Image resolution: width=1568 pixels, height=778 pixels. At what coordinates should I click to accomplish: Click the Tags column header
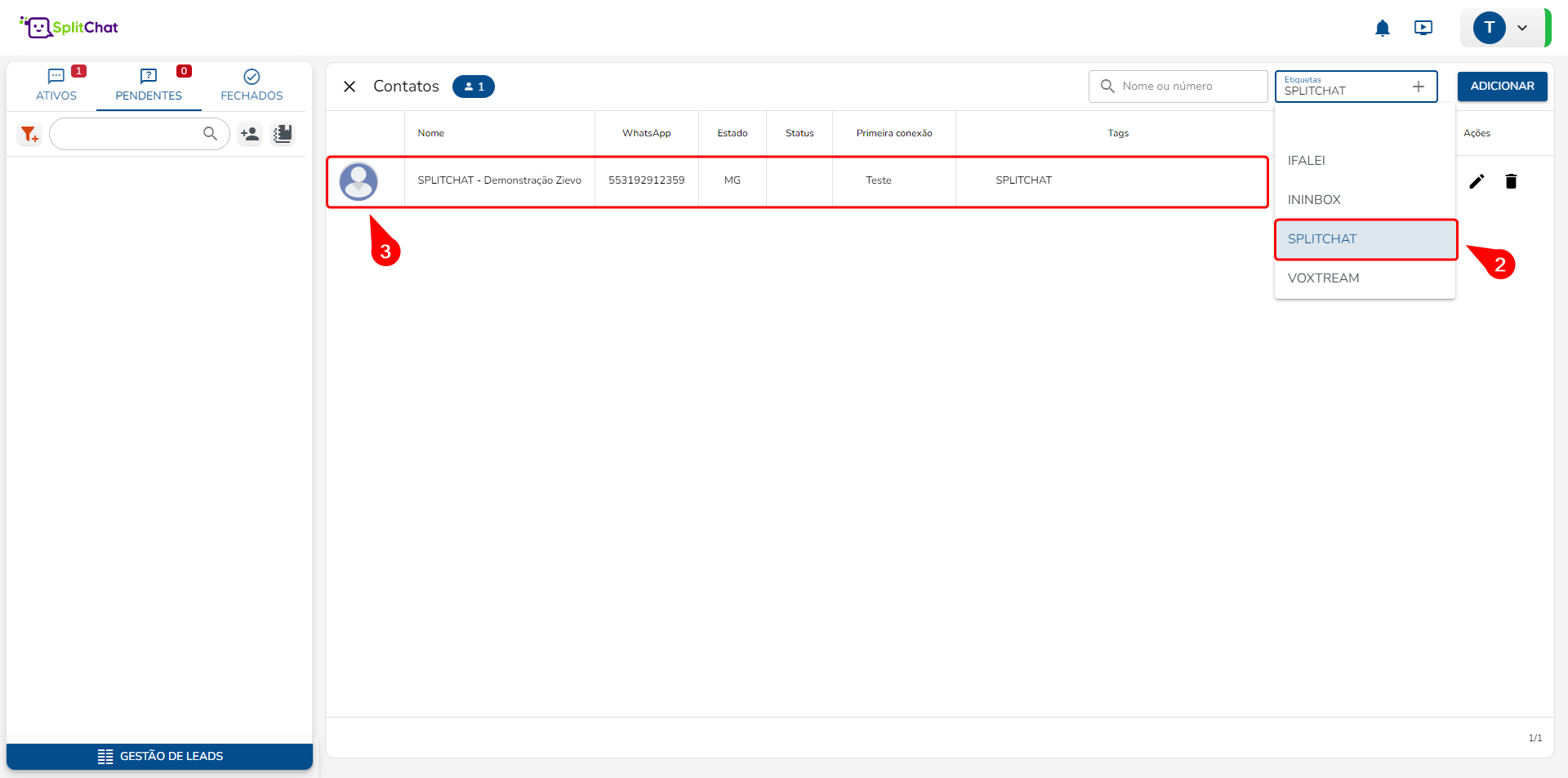pyautogui.click(x=1118, y=133)
